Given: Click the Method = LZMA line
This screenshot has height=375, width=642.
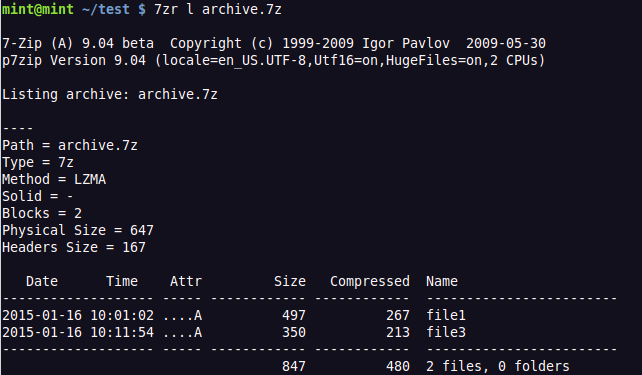Looking at the screenshot, I should coord(54,179).
